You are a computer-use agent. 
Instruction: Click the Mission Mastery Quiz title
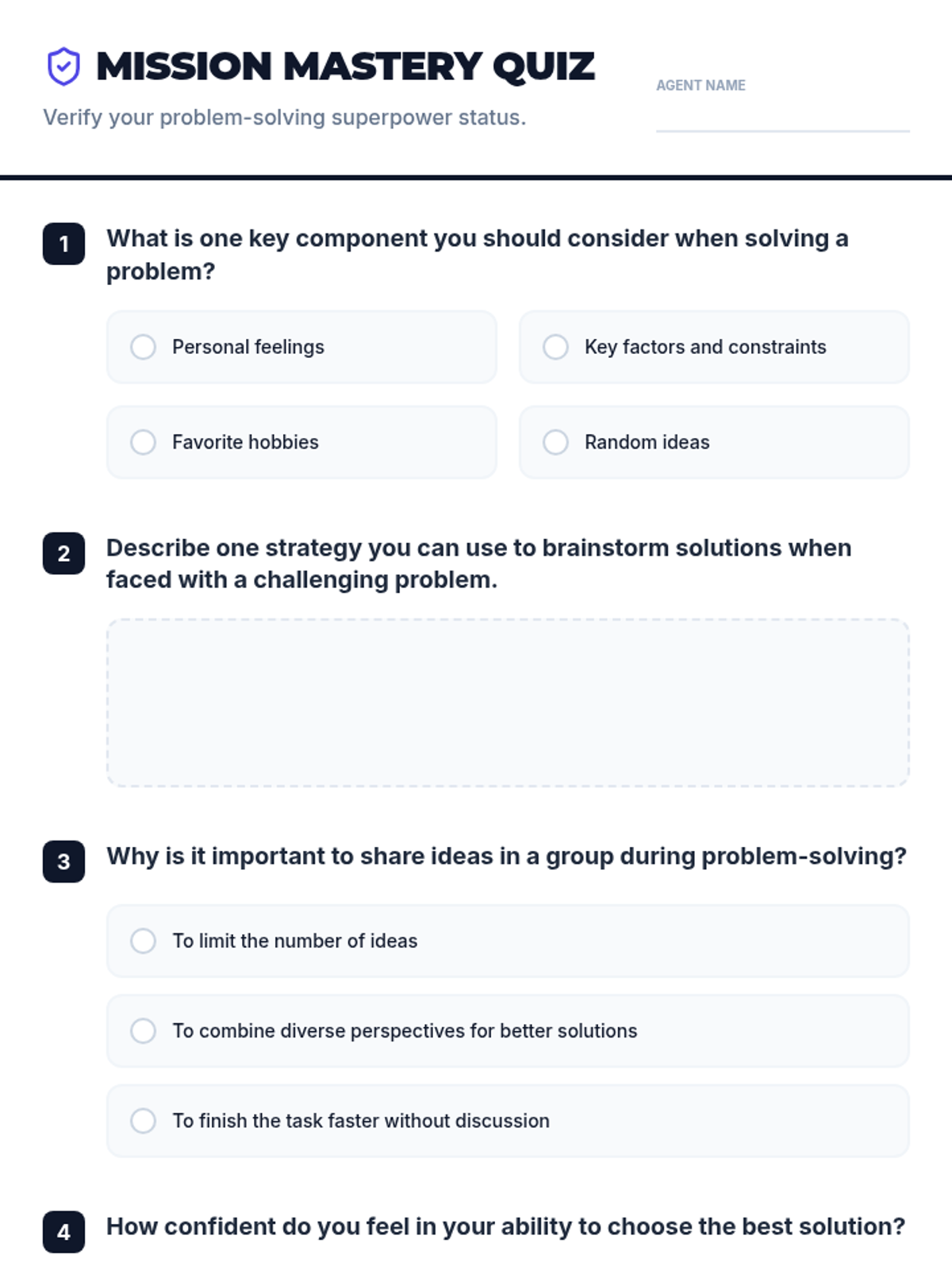345,66
